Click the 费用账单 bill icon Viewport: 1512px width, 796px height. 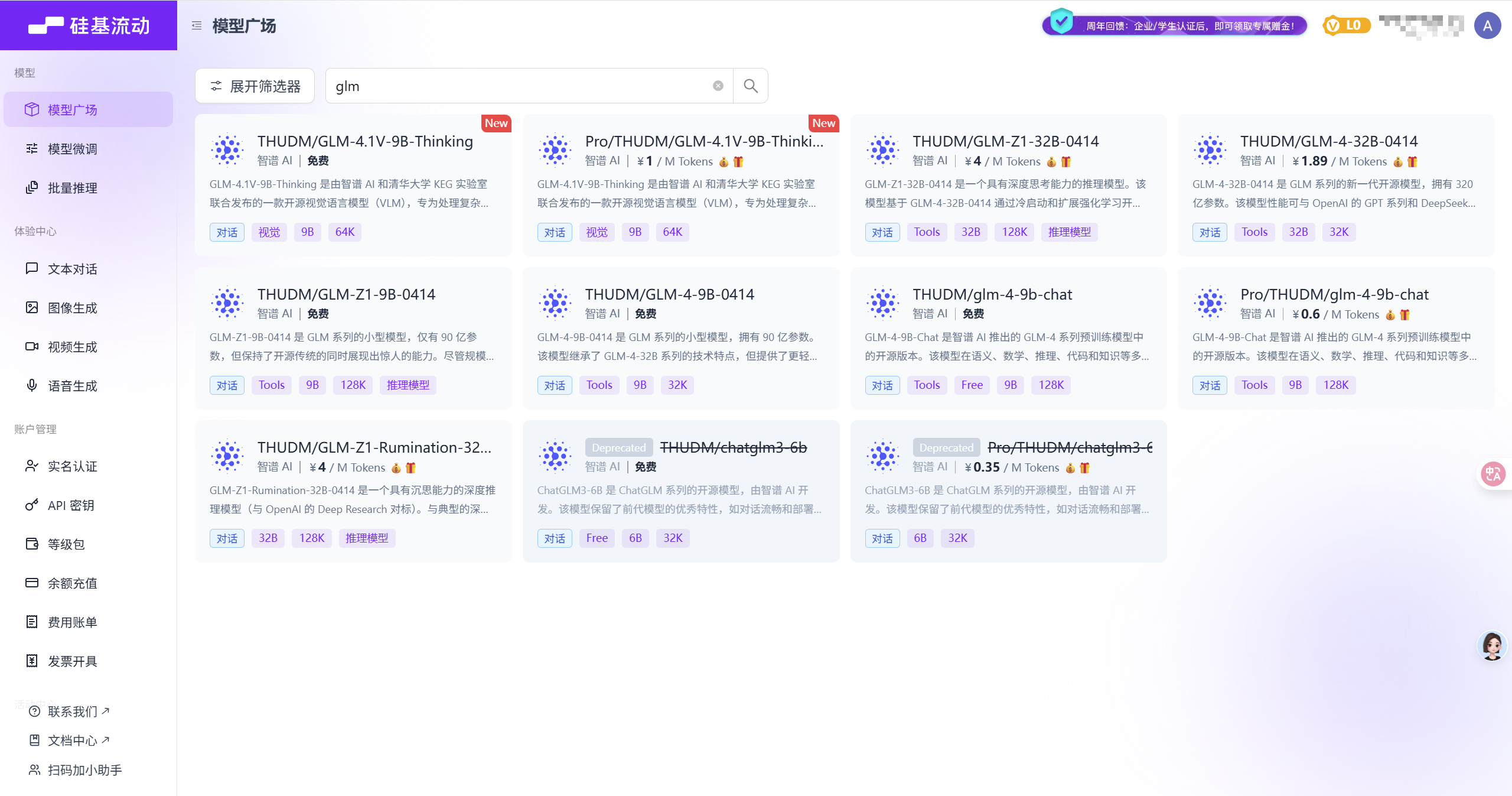point(32,622)
